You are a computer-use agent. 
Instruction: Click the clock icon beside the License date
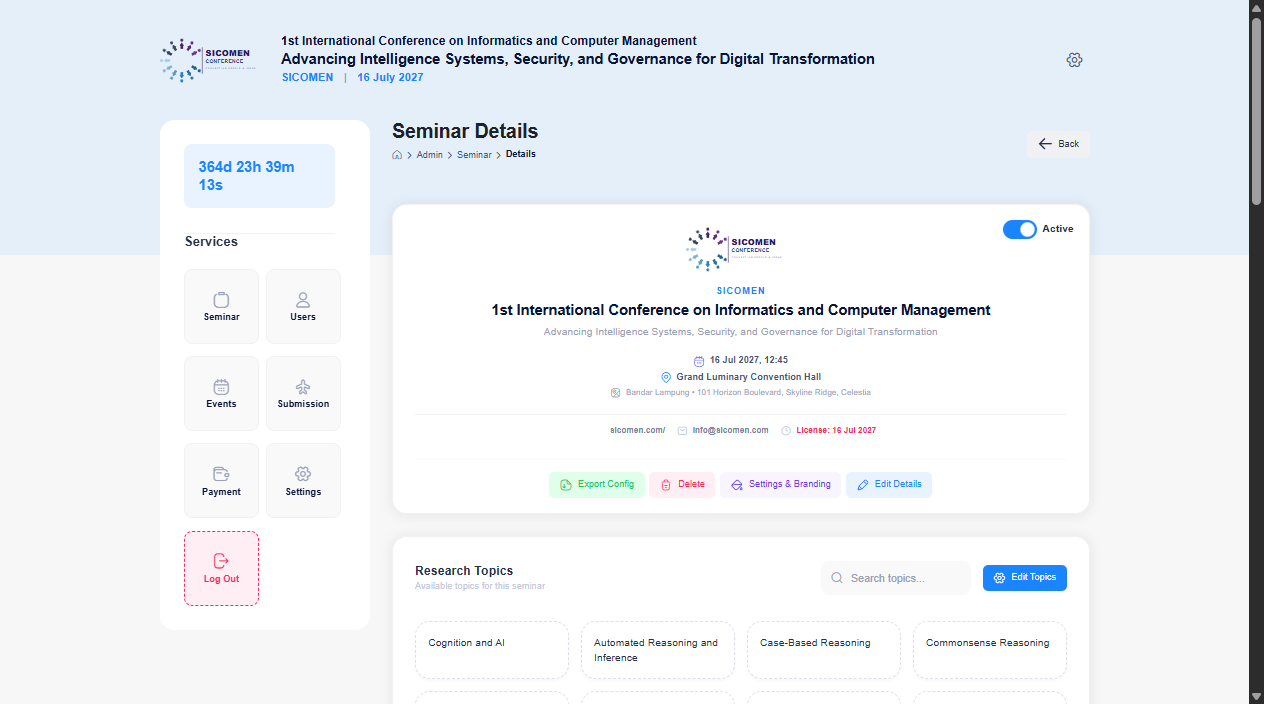pos(786,431)
